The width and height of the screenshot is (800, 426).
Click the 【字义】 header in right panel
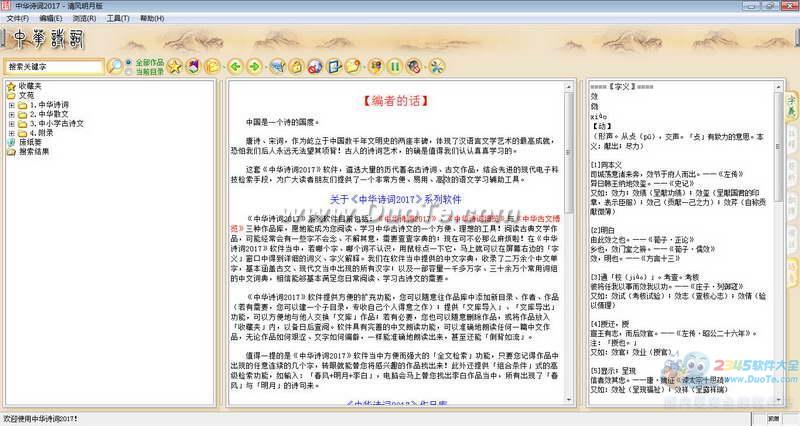click(x=621, y=87)
